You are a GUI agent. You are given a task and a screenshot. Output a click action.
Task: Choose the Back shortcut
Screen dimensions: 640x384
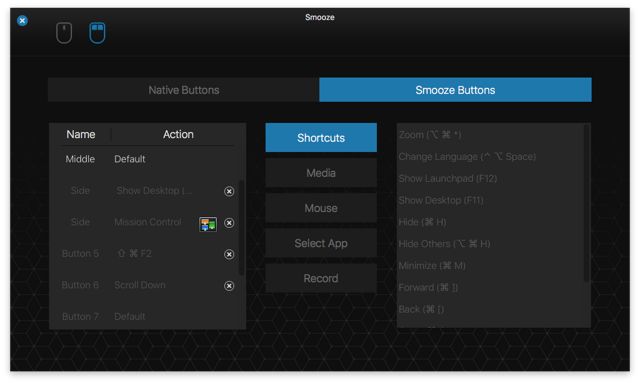[x=421, y=309]
